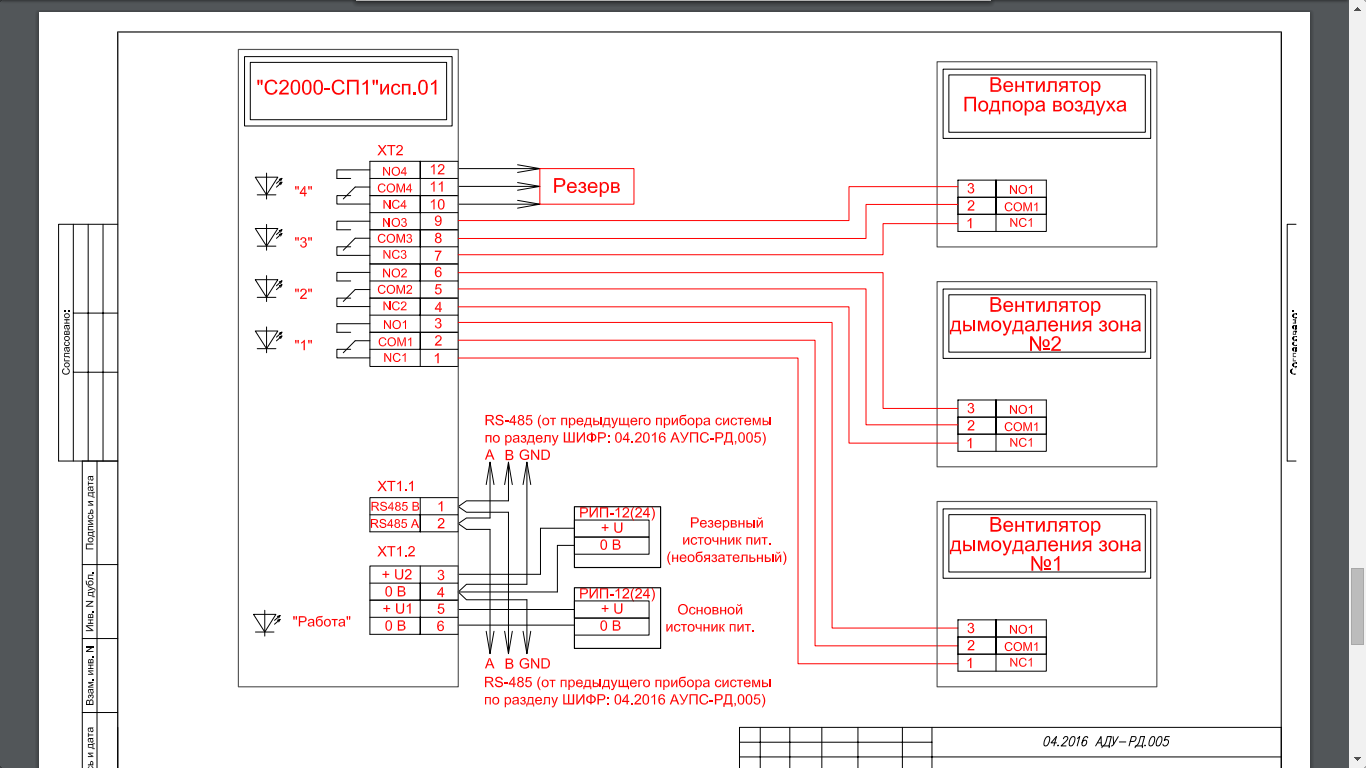
Task: Click the XT1.2 block label
Action: (396, 551)
